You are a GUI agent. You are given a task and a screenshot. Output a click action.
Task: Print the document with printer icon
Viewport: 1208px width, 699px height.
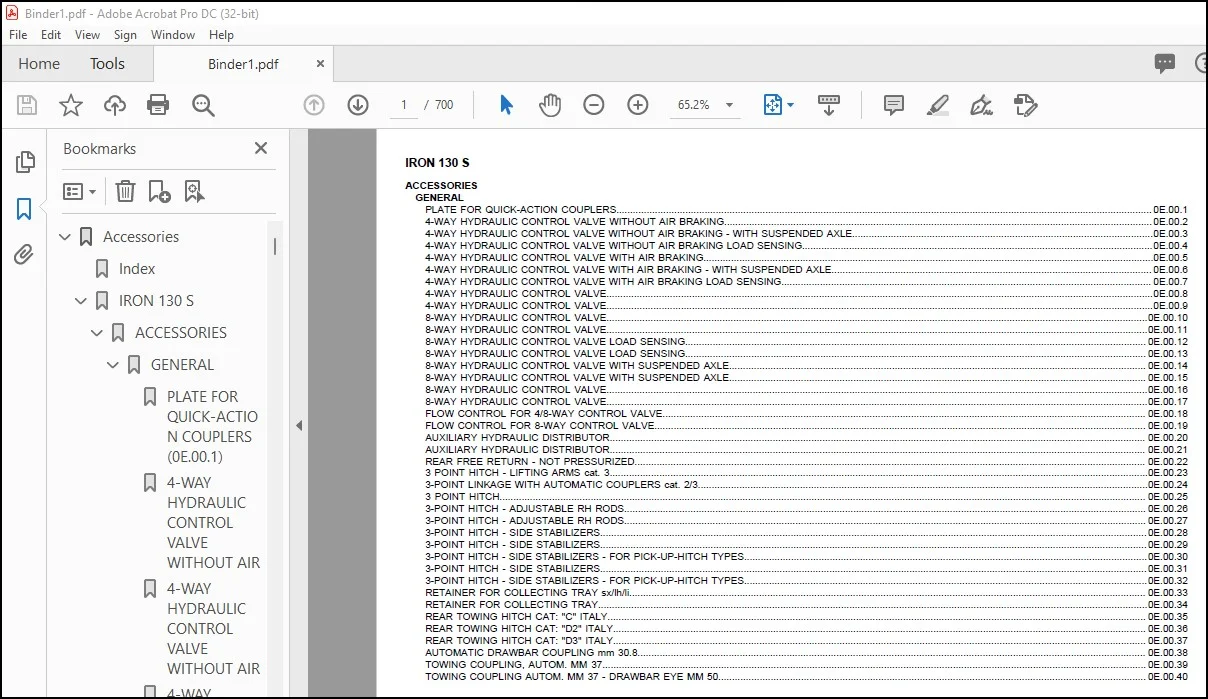[x=158, y=105]
